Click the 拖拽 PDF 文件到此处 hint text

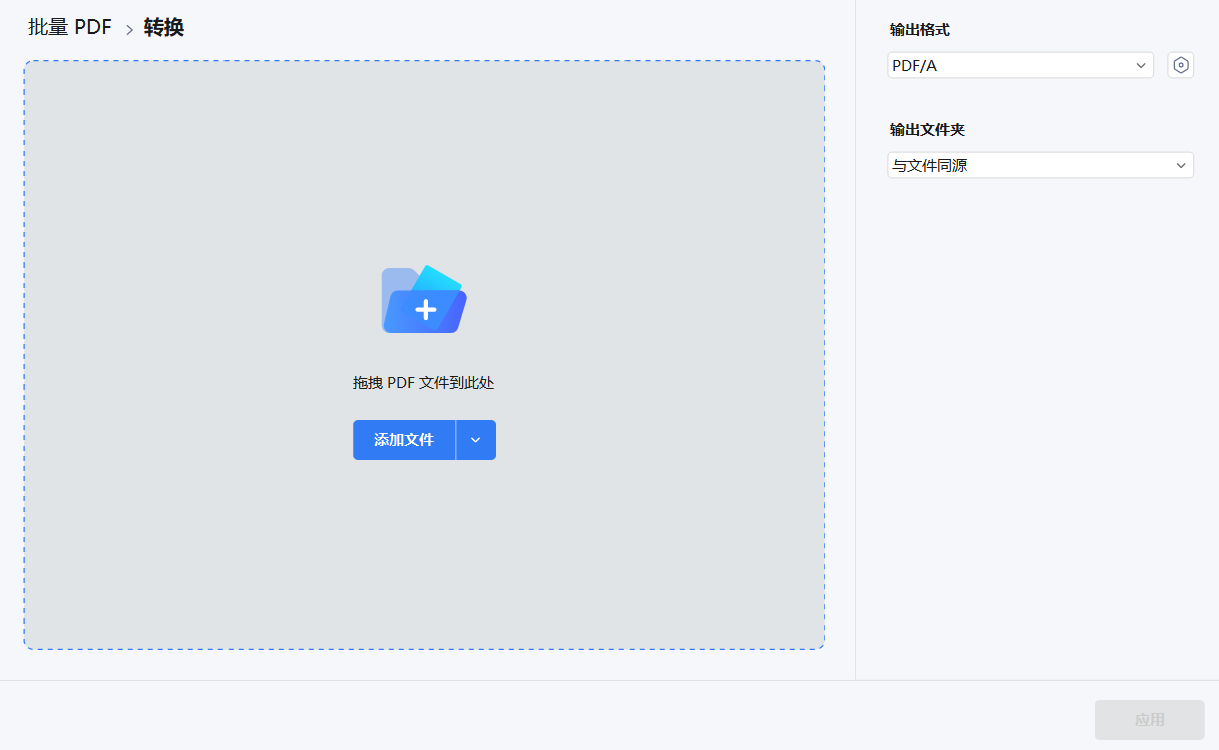click(423, 382)
